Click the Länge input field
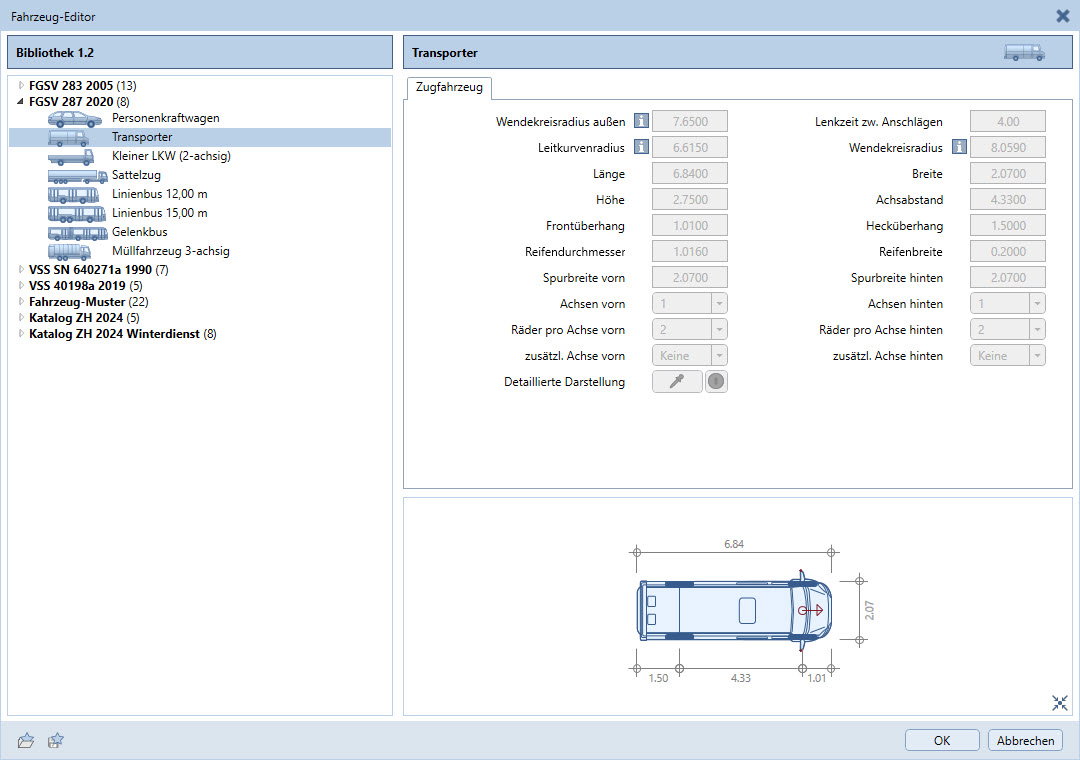This screenshot has height=760, width=1080. pyautogui.click(x=689, y=174)
